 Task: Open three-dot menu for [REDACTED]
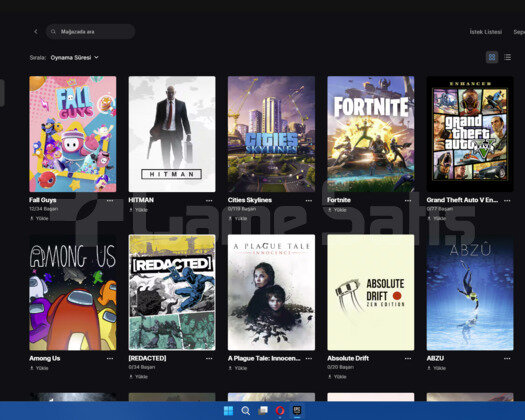(x=209, y=358)
